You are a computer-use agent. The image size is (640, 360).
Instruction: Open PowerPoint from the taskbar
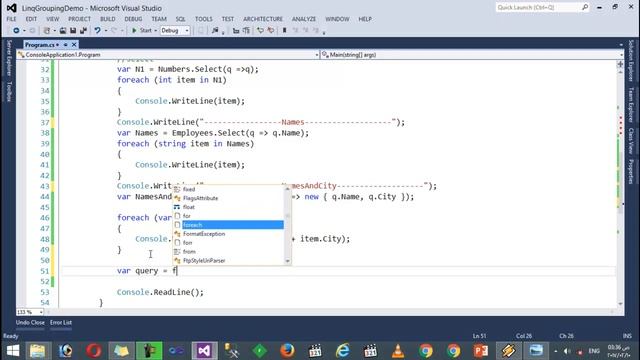click(x=481, y=351)
